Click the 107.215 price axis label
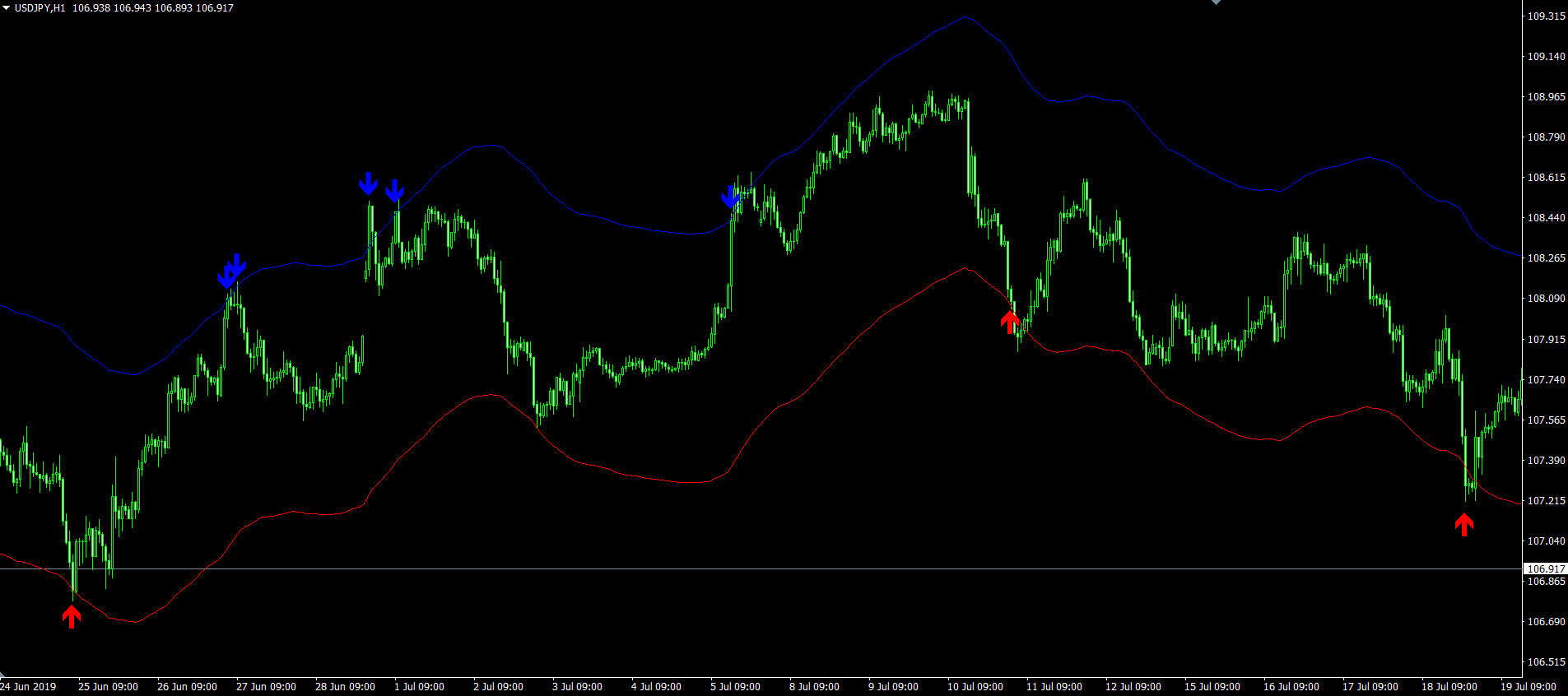This screenshot has width=1568, height=696. (x=1547, y=501)
